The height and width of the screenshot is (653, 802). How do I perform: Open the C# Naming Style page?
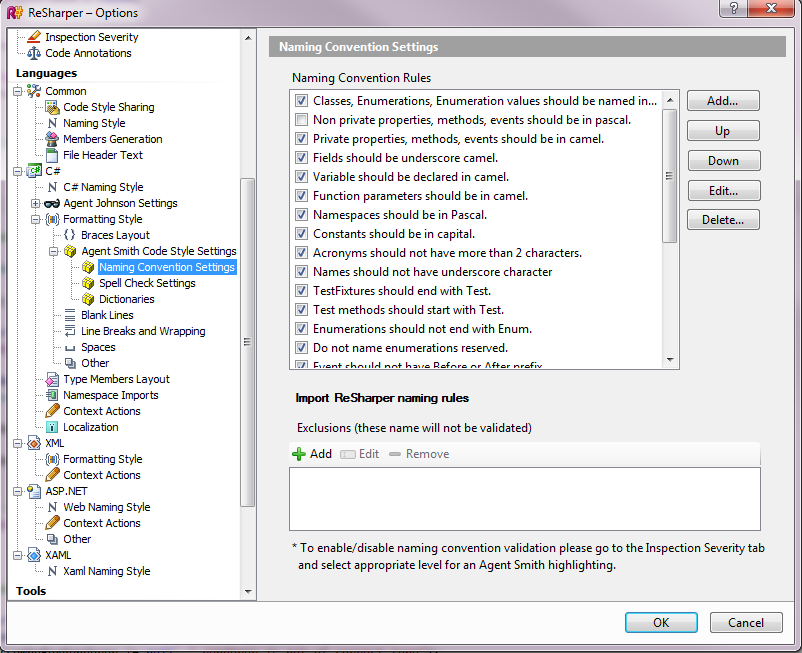click(x=103, y=187)
